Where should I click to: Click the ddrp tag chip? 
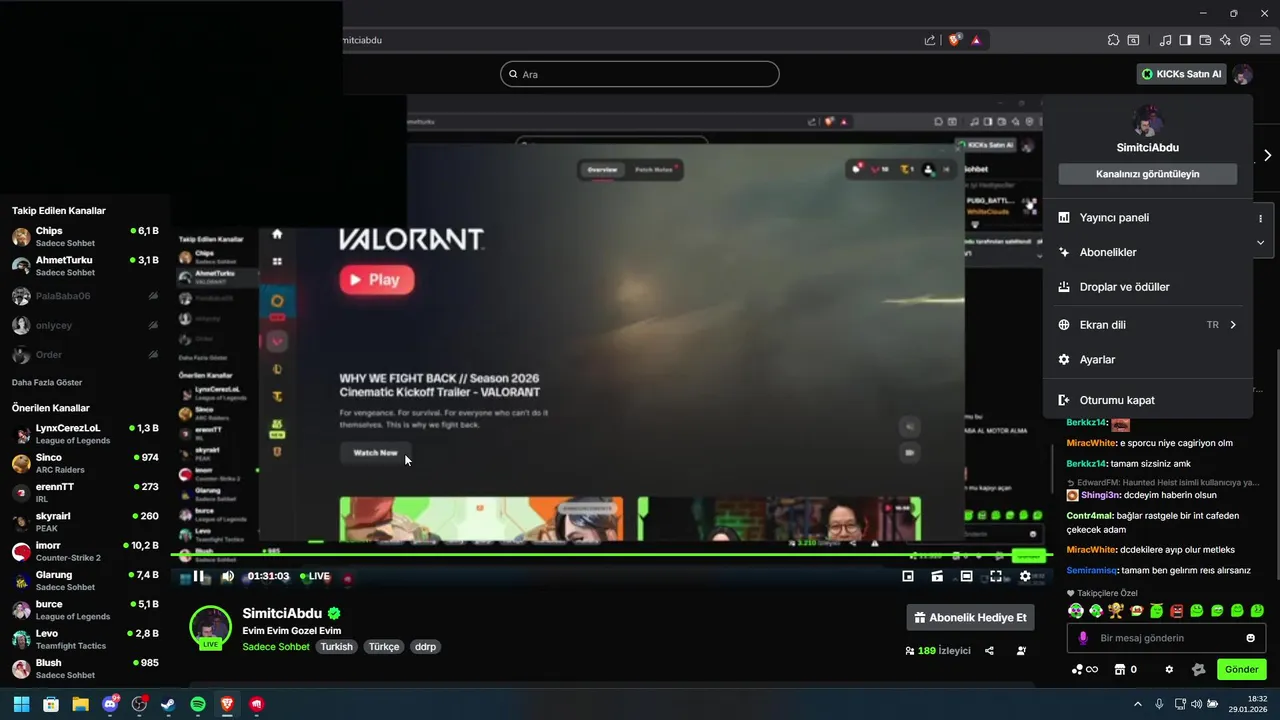coord(426,647)
